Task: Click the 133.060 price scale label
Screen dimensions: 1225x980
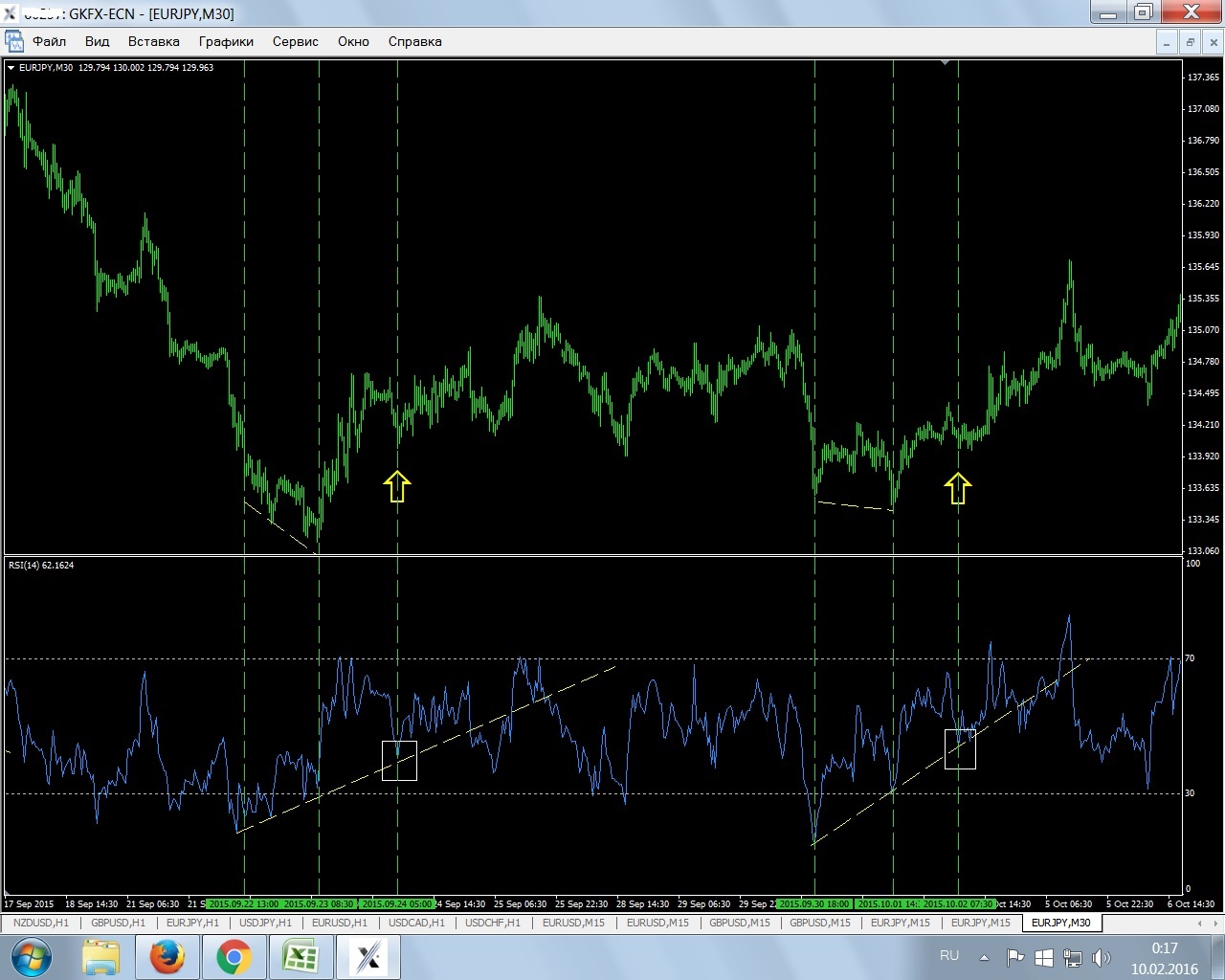Action: (x=1203, y=550)
